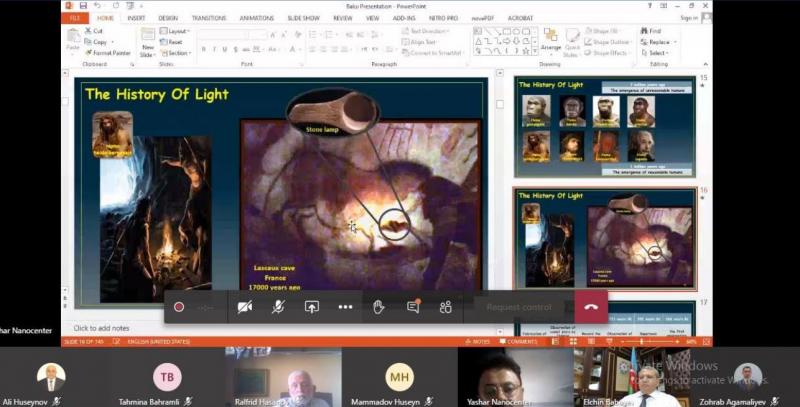Adjust the zoom slider in the status bar
Image resolution: width=800 pixels, height=407 pixels.
click(648, 341)
